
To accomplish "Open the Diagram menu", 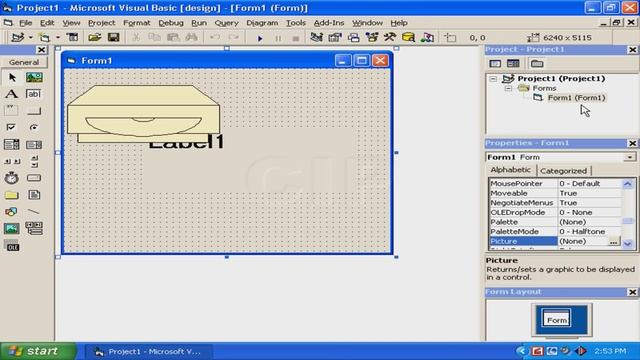I will [262, 23].
